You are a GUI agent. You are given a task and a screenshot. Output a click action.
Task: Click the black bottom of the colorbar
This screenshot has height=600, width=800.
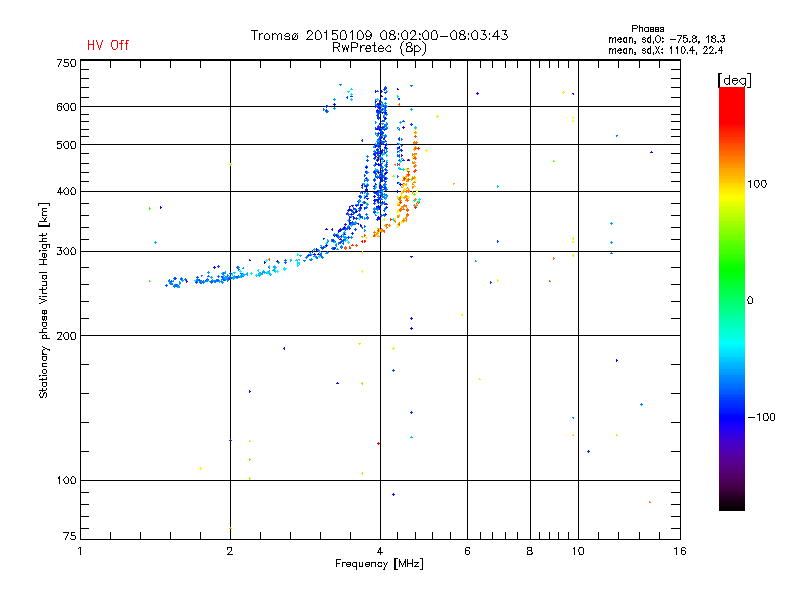pyautogui.click(x=732, y=503)
